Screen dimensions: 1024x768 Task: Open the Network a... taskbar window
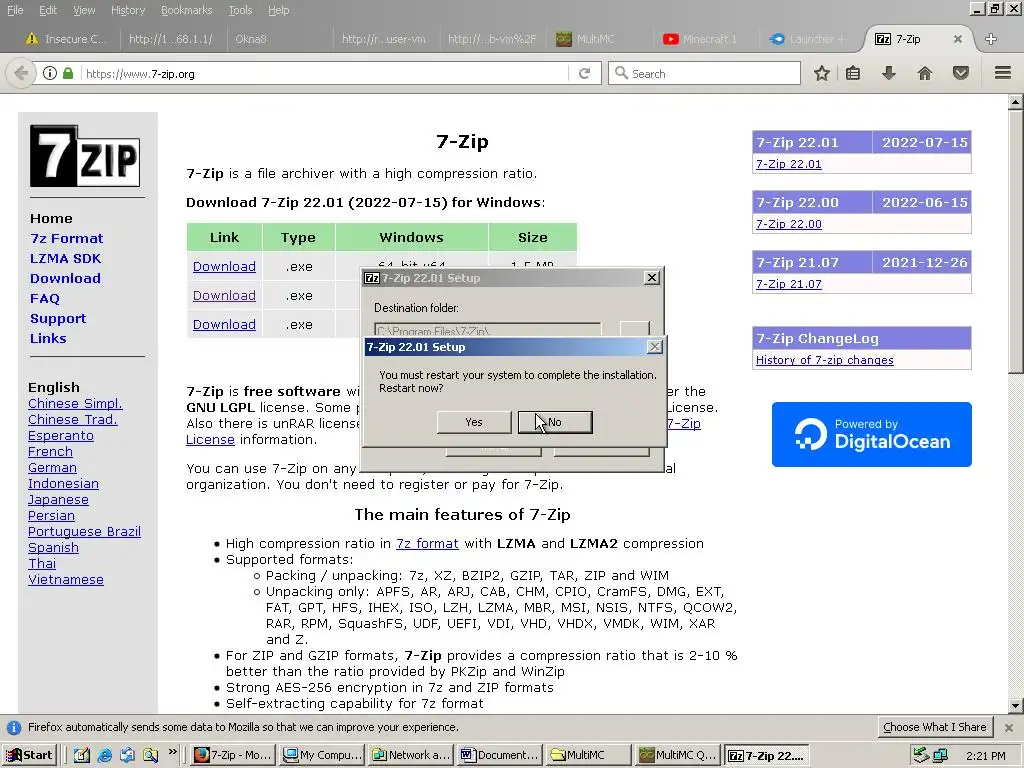pyautogui.click(x=411, y=755)
